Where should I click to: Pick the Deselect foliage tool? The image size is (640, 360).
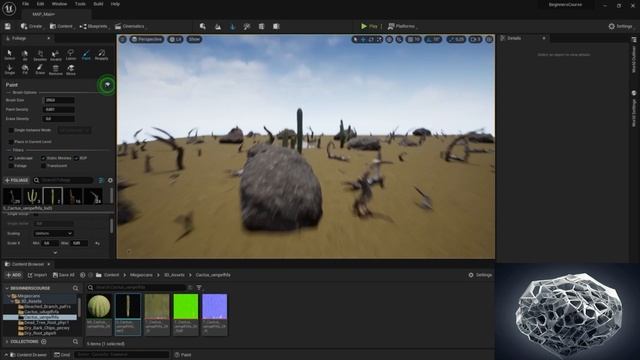click(x=40, y=55)
